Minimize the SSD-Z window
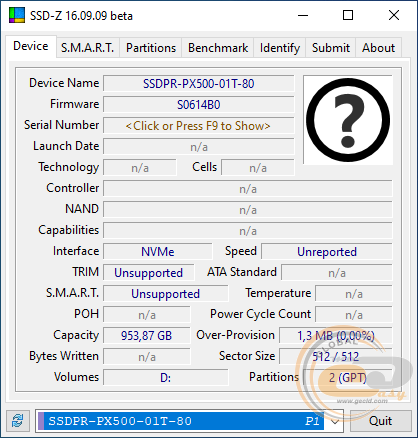 303,15
